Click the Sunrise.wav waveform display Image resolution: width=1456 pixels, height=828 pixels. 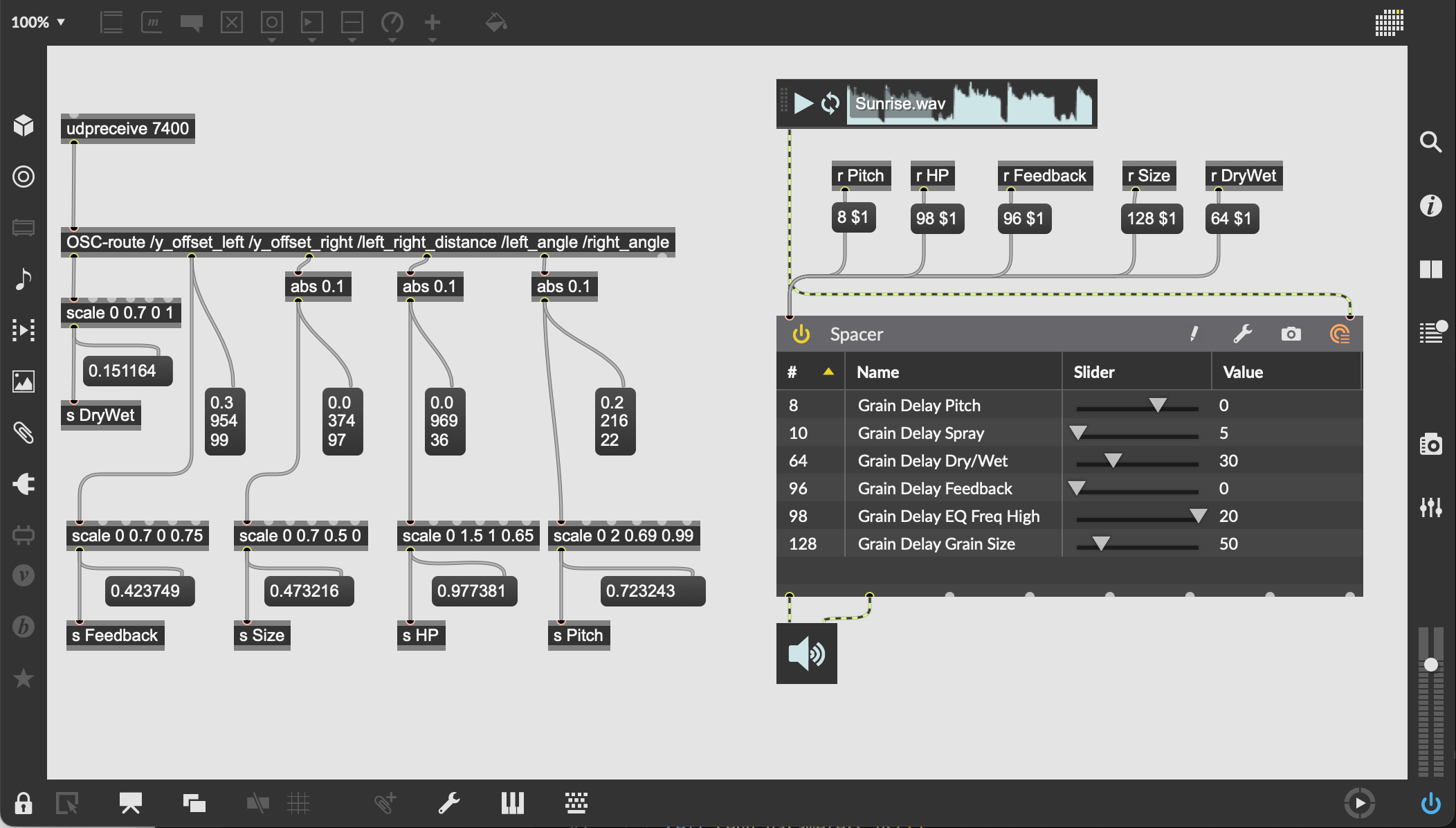(970, 104)
